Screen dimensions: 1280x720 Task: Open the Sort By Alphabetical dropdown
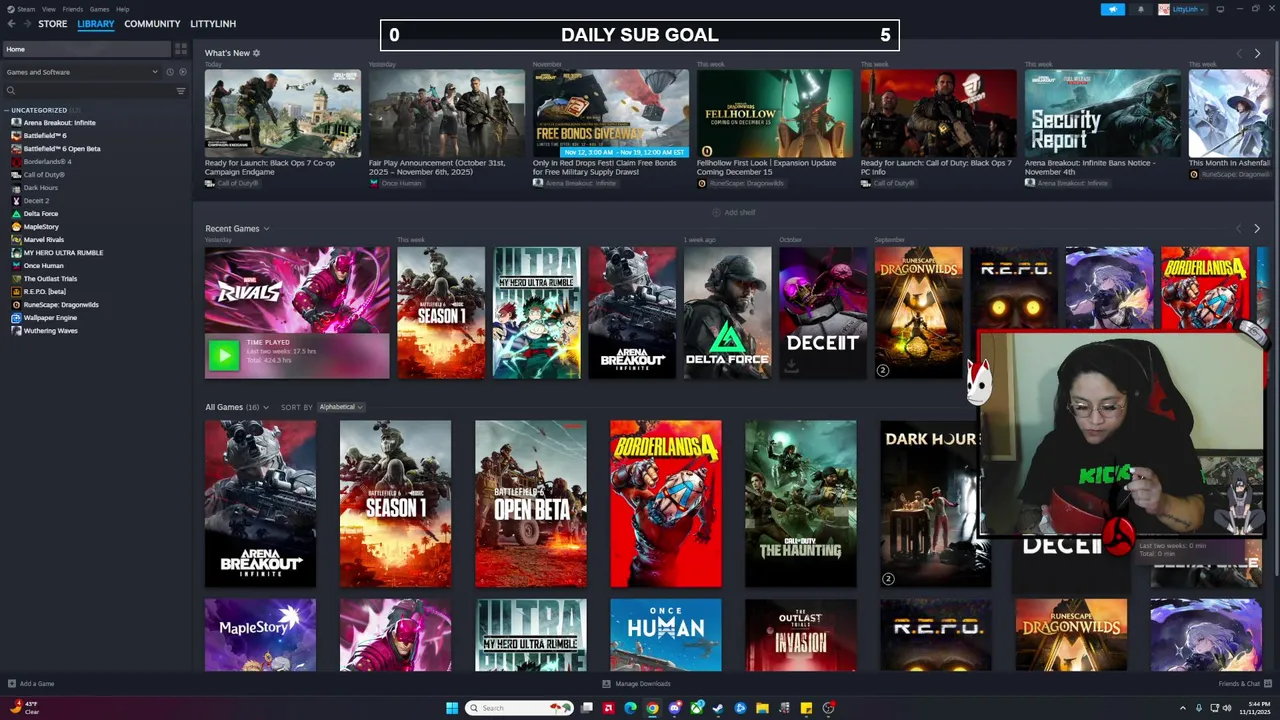341,407
